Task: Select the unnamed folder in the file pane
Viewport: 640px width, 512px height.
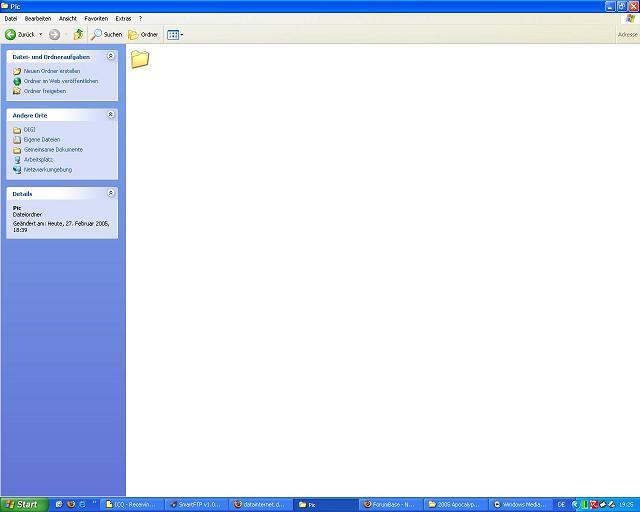Action: pyautogui.click(x=140, y=59)
